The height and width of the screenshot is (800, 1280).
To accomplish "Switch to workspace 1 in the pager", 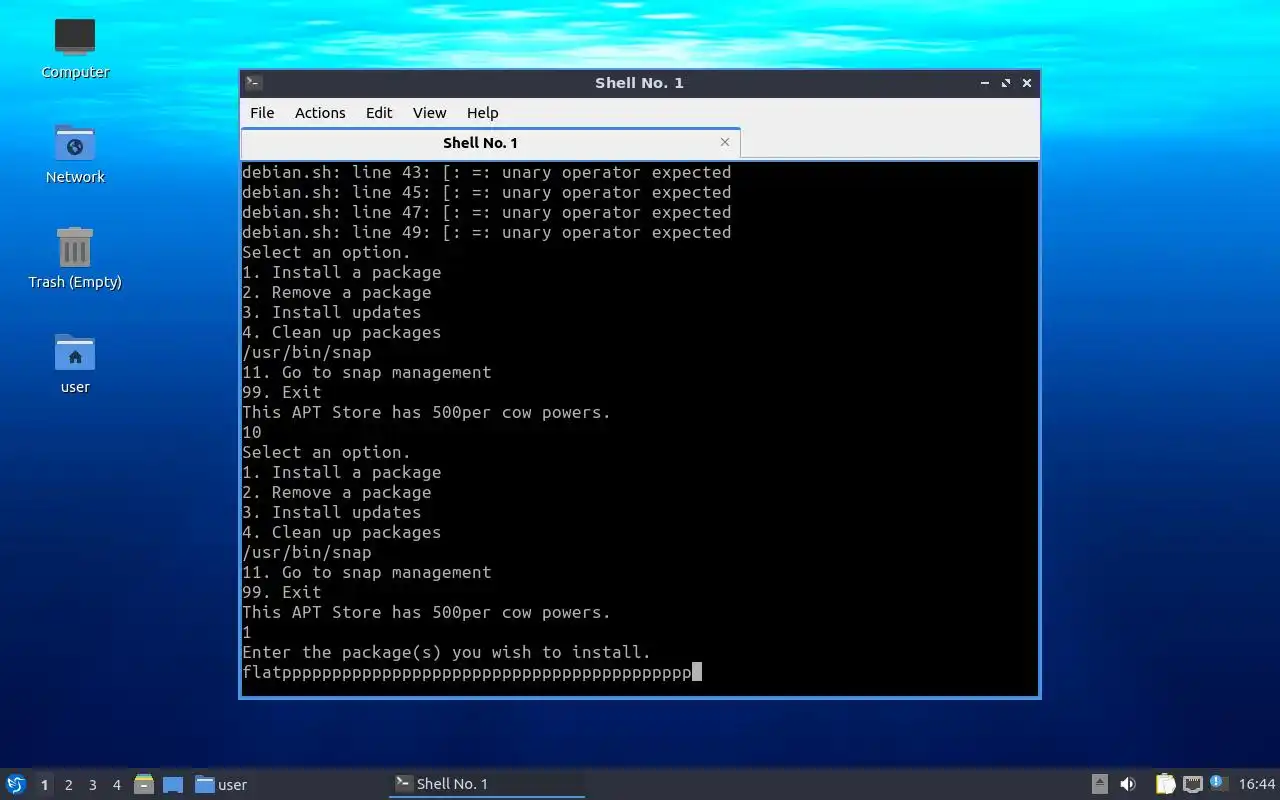I will point(44,785).
